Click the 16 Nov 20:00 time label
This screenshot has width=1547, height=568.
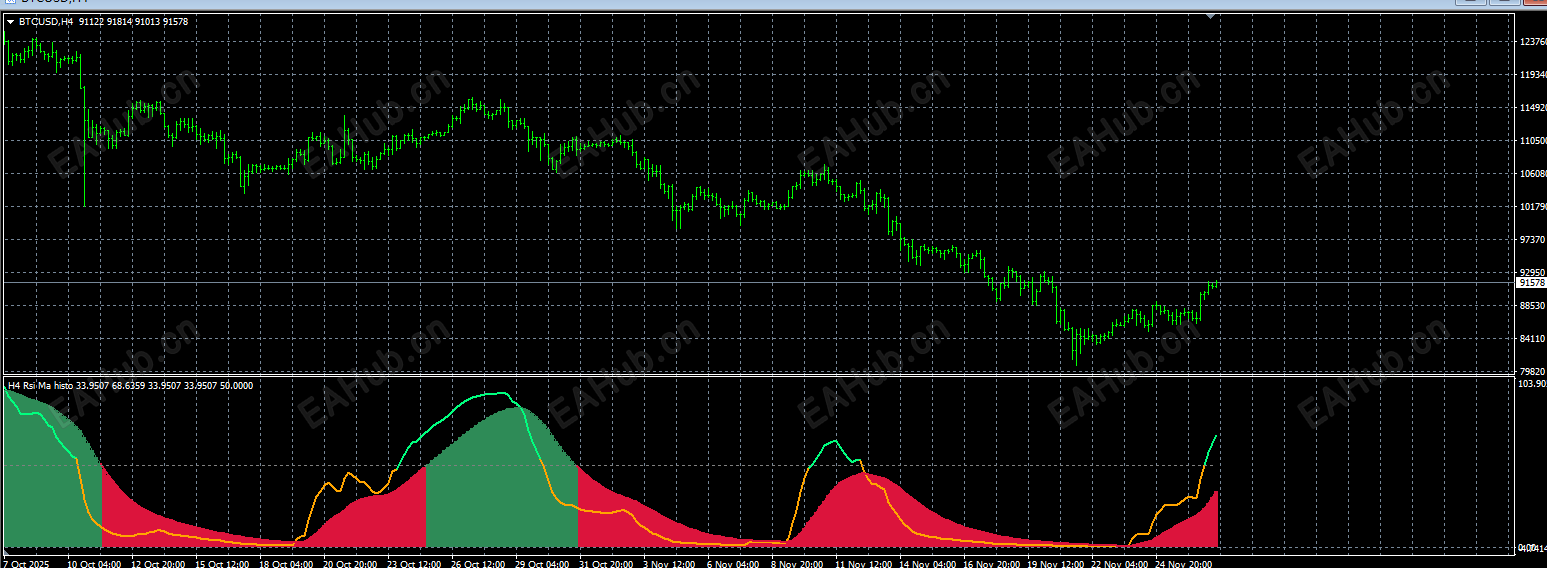tap(991, 563)
